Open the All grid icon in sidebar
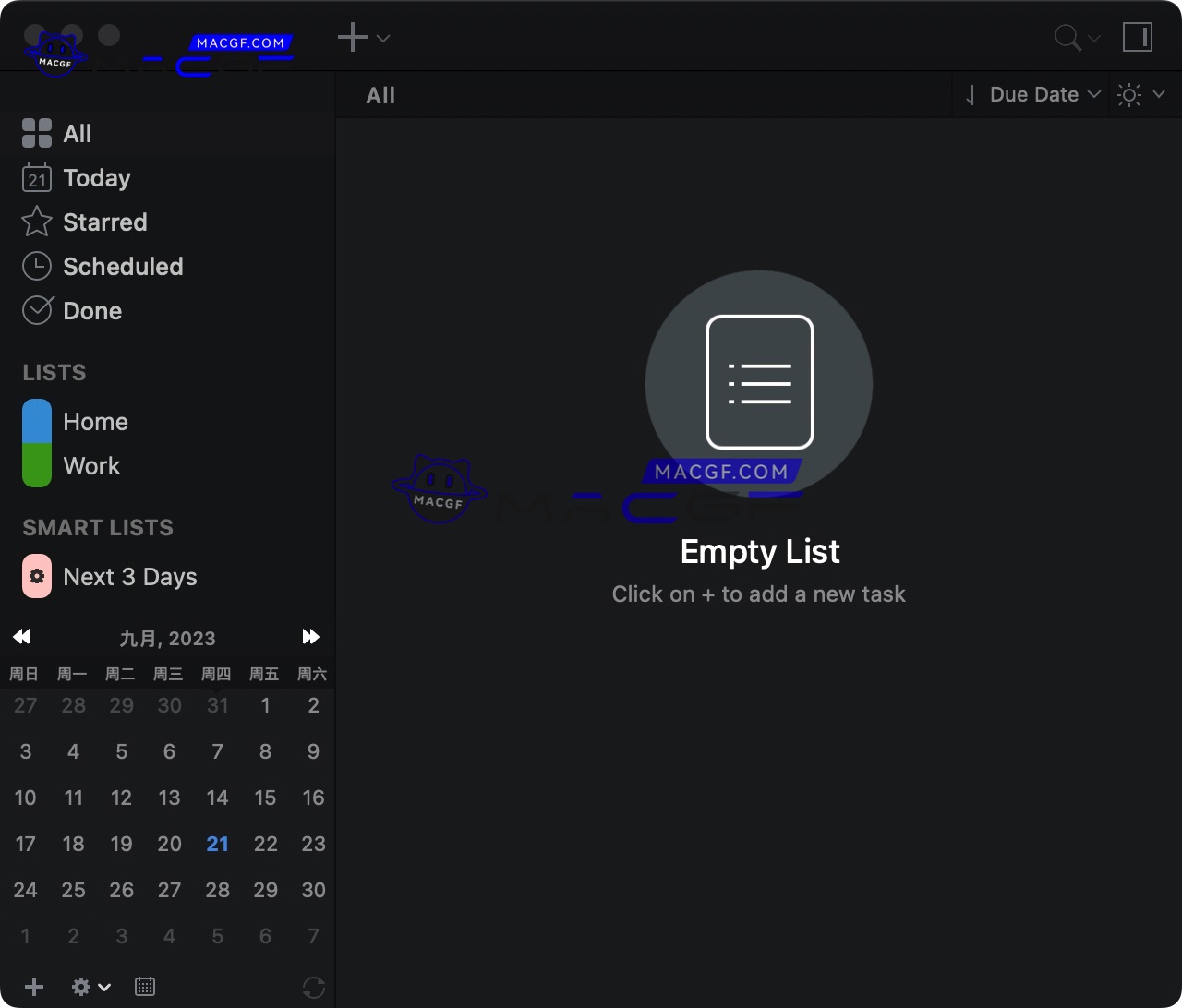Screen dimensions: 1182x1008 tap(37, 133)
